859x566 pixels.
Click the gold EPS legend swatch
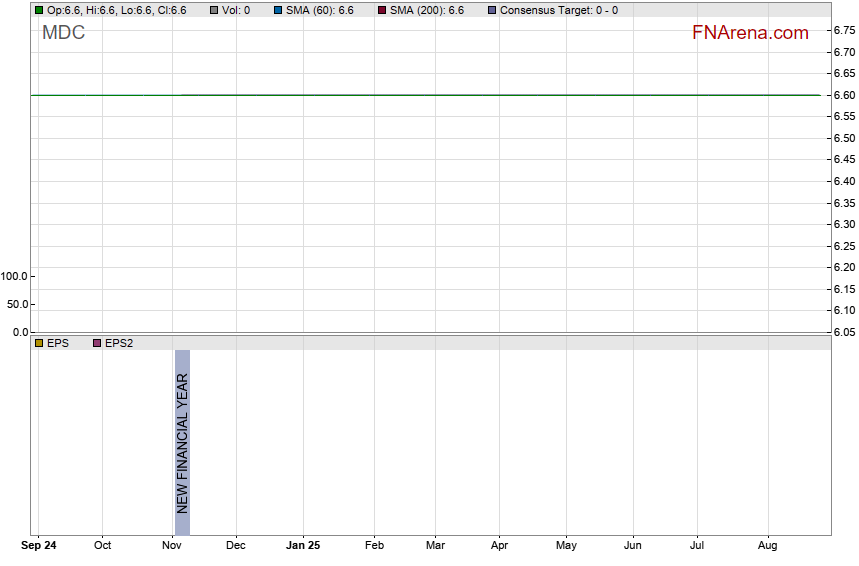coord(39,343)
